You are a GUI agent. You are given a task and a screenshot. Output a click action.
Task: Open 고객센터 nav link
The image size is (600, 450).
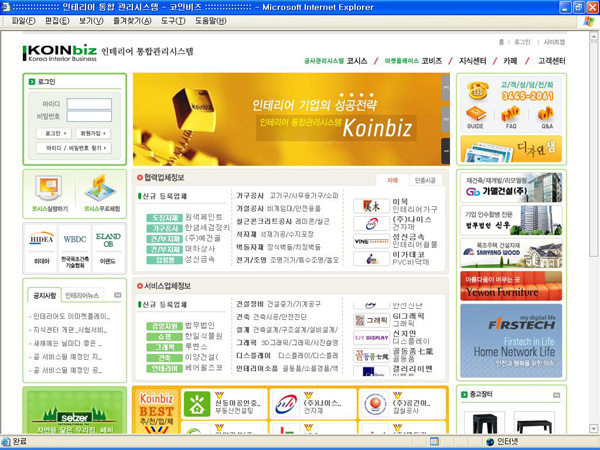551,61
